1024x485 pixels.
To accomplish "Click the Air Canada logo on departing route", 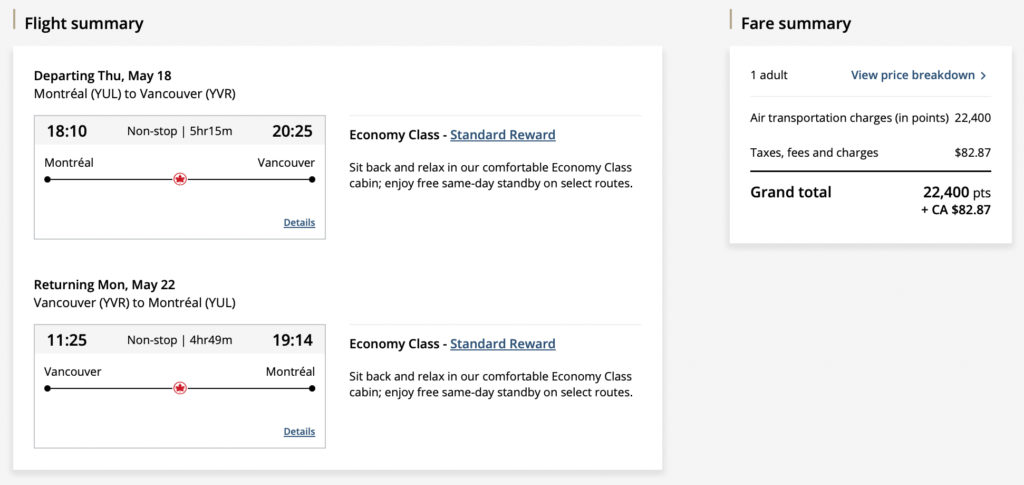I will (x=180, y=179).
